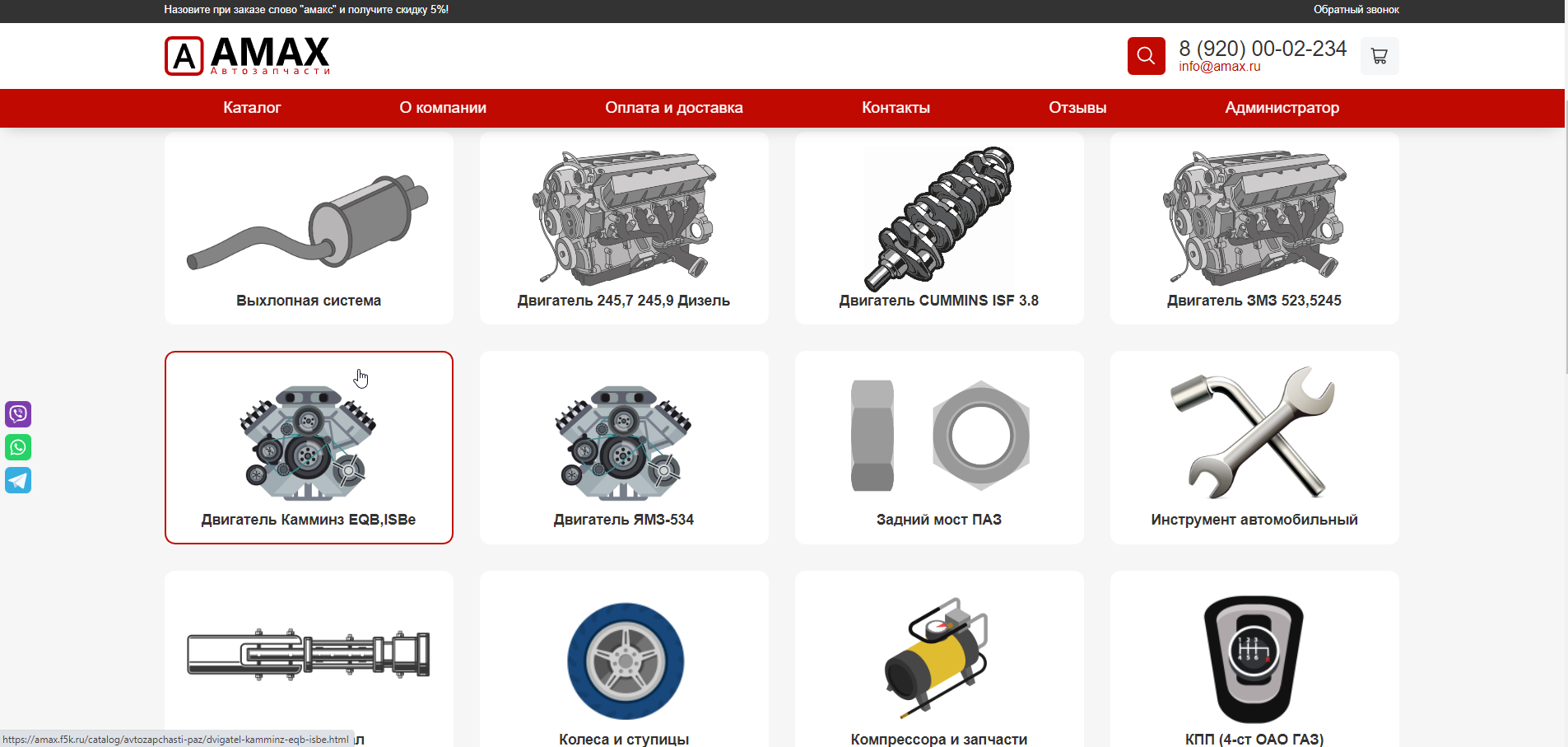Click the blue wheel image

click(x=626, y=661)
